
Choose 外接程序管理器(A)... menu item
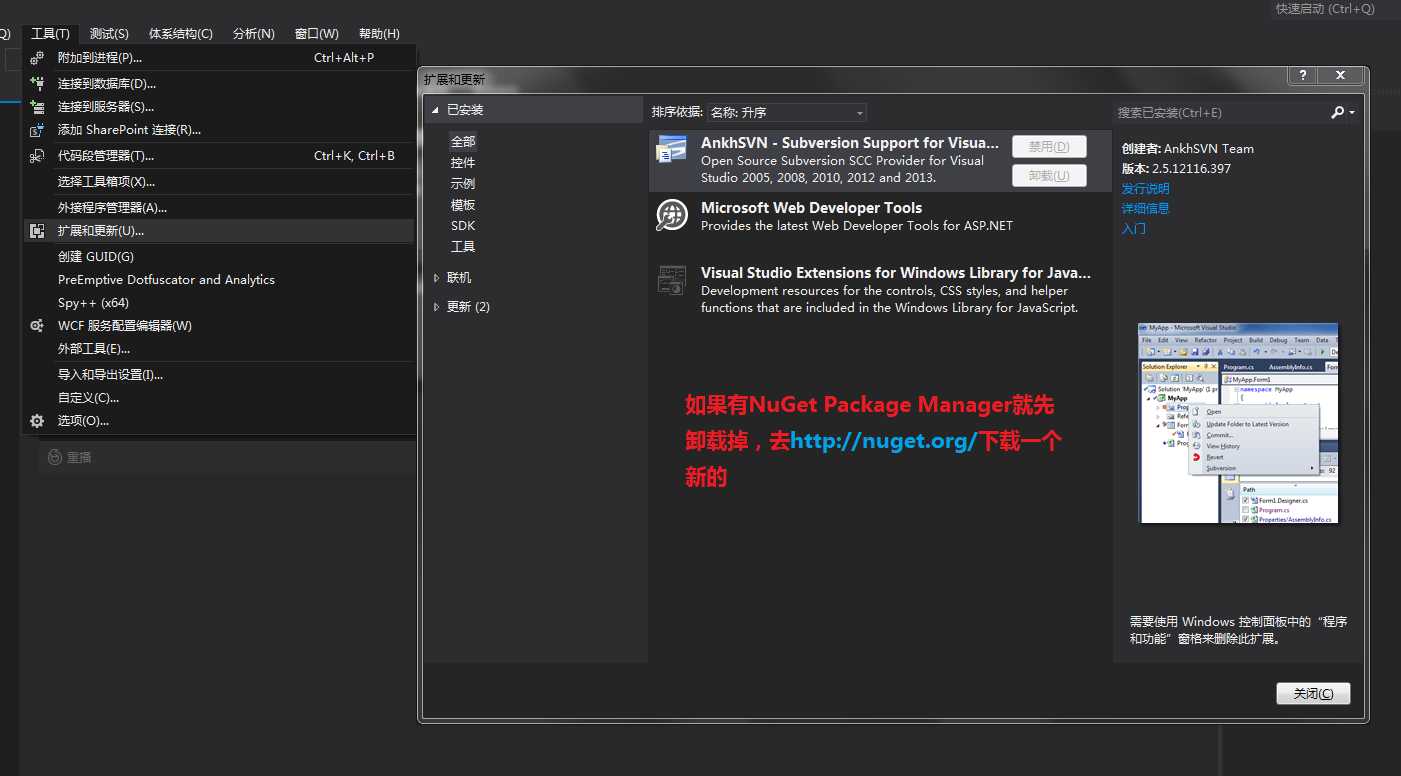point(219,208)
